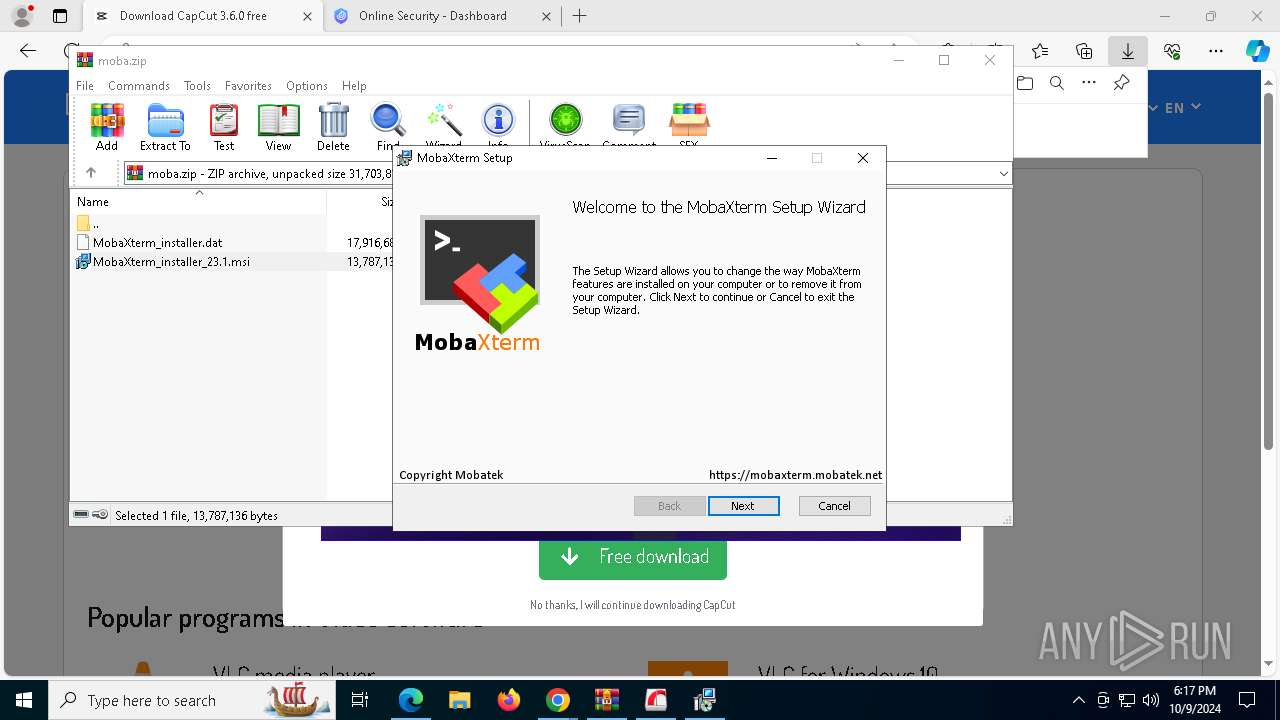Switch to Download CapCut 3.6.0 free tab

[193, 16]
